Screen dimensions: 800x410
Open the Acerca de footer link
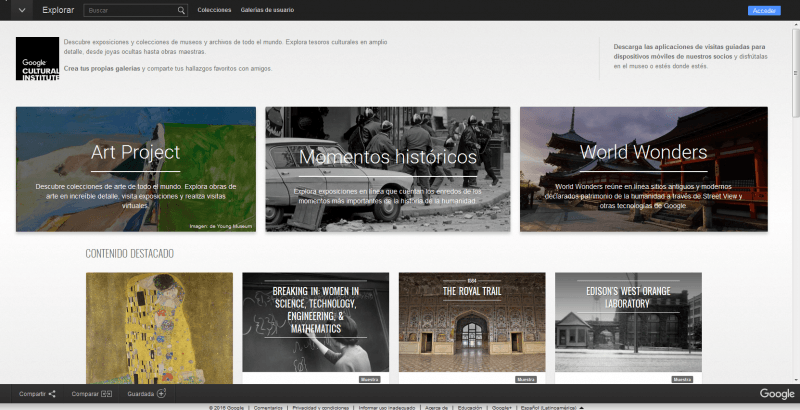436,407
